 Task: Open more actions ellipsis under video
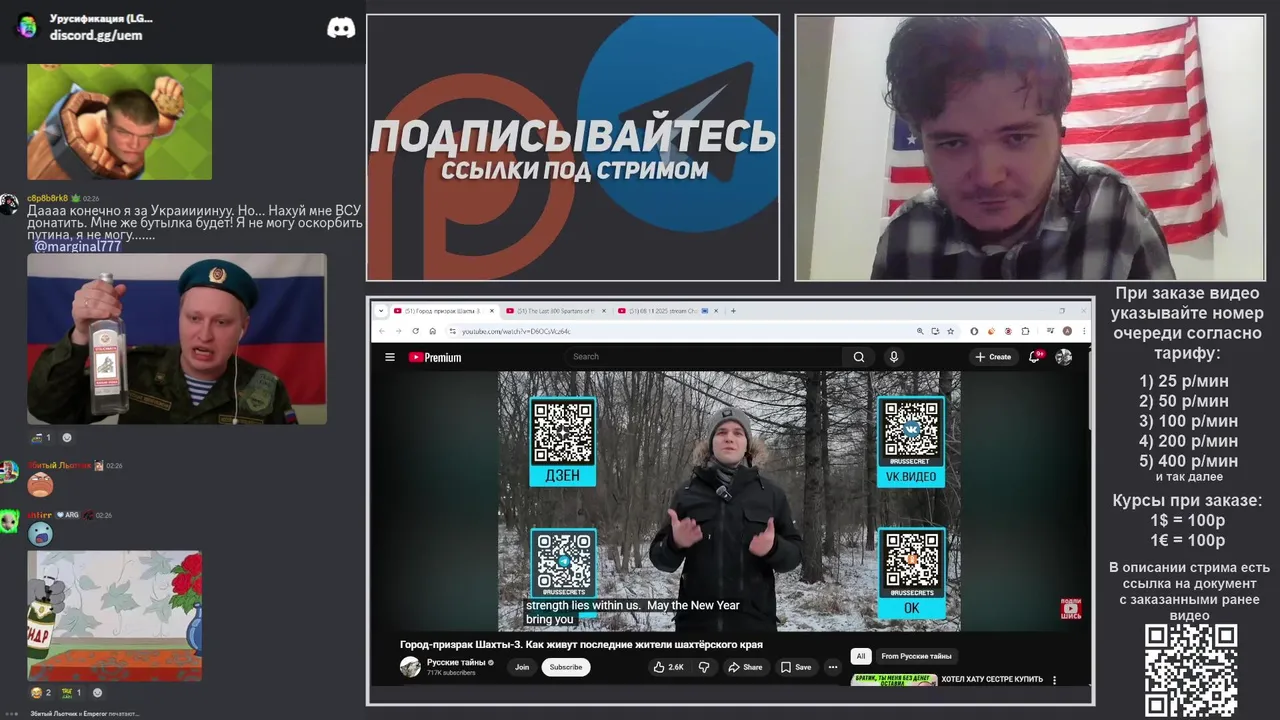832,667
